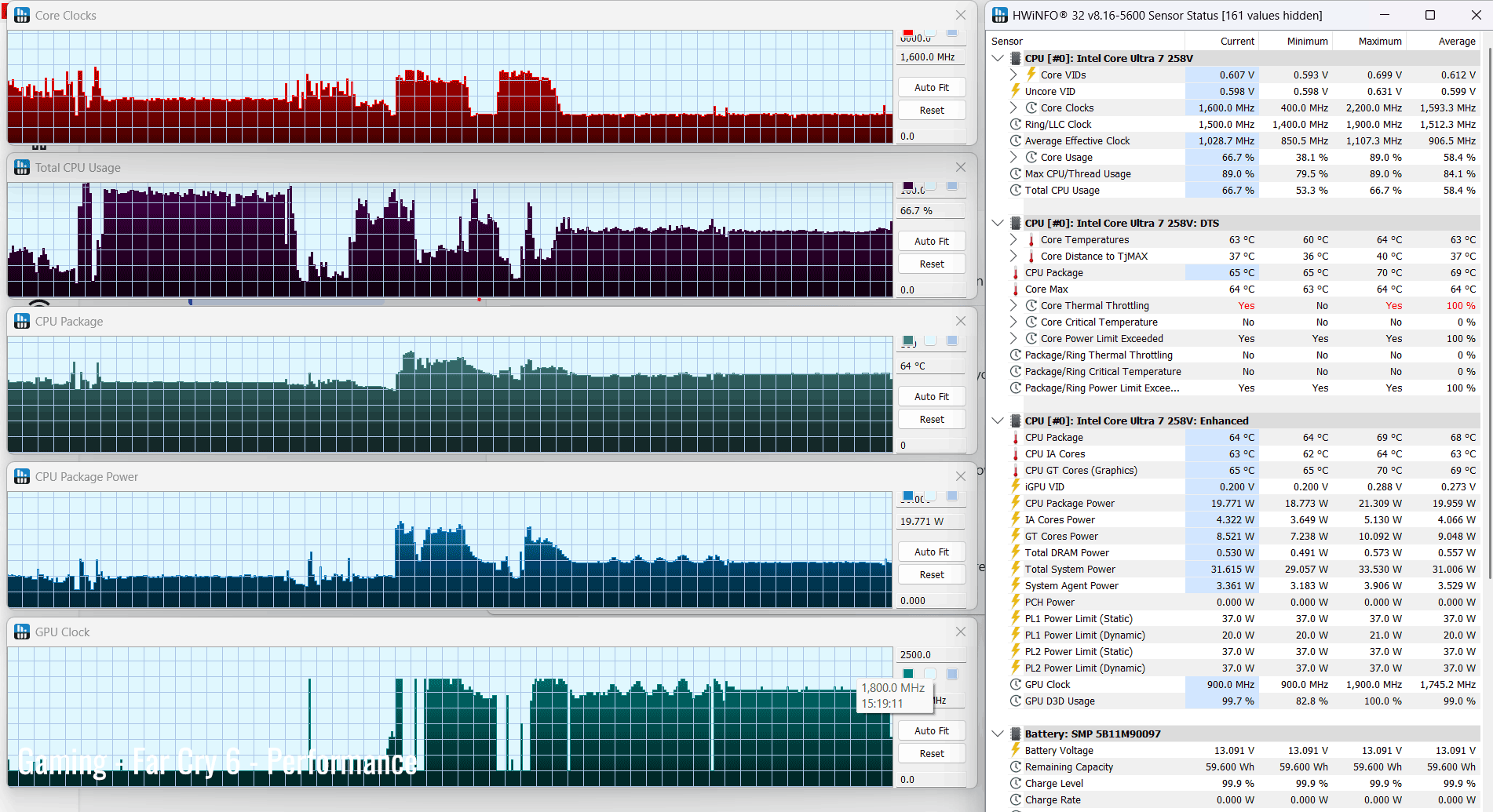Click the HWiNFO icon in Total CPU Usage title
The width and height of the screenshot is (1493, 812).
pos(22,167)
